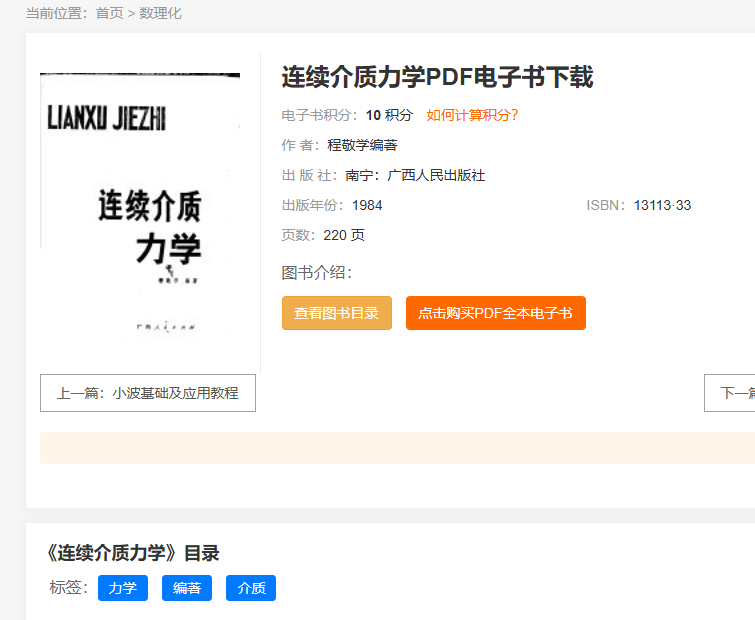755x620 pixels.
Task: Go to previous article 小波基础及应用教程
Action: pos(148,393)
